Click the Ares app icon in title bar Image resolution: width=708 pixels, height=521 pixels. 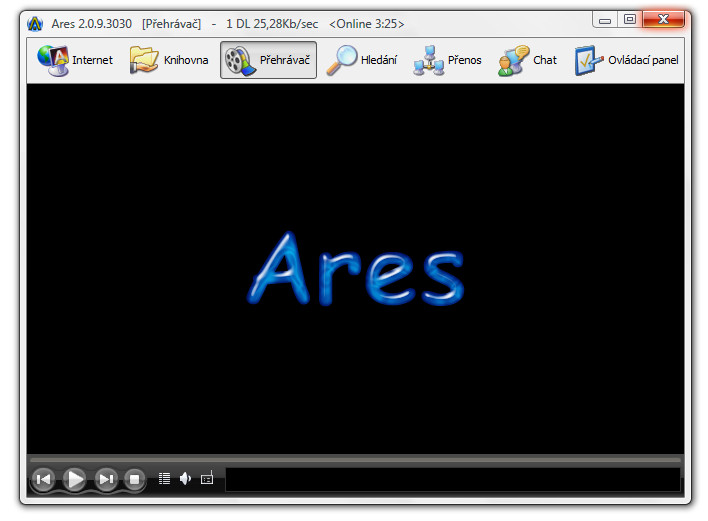click(x=35, y=23)
